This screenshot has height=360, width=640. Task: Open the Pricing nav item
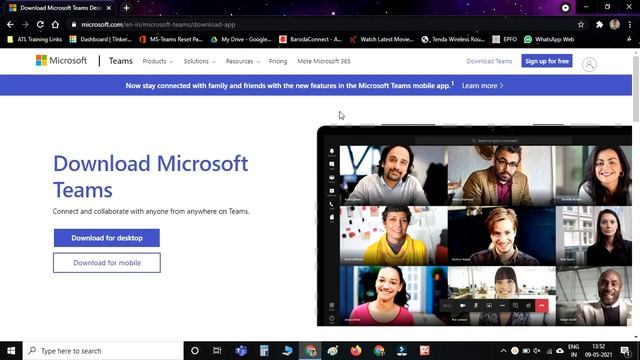click(x=278, y=61)
